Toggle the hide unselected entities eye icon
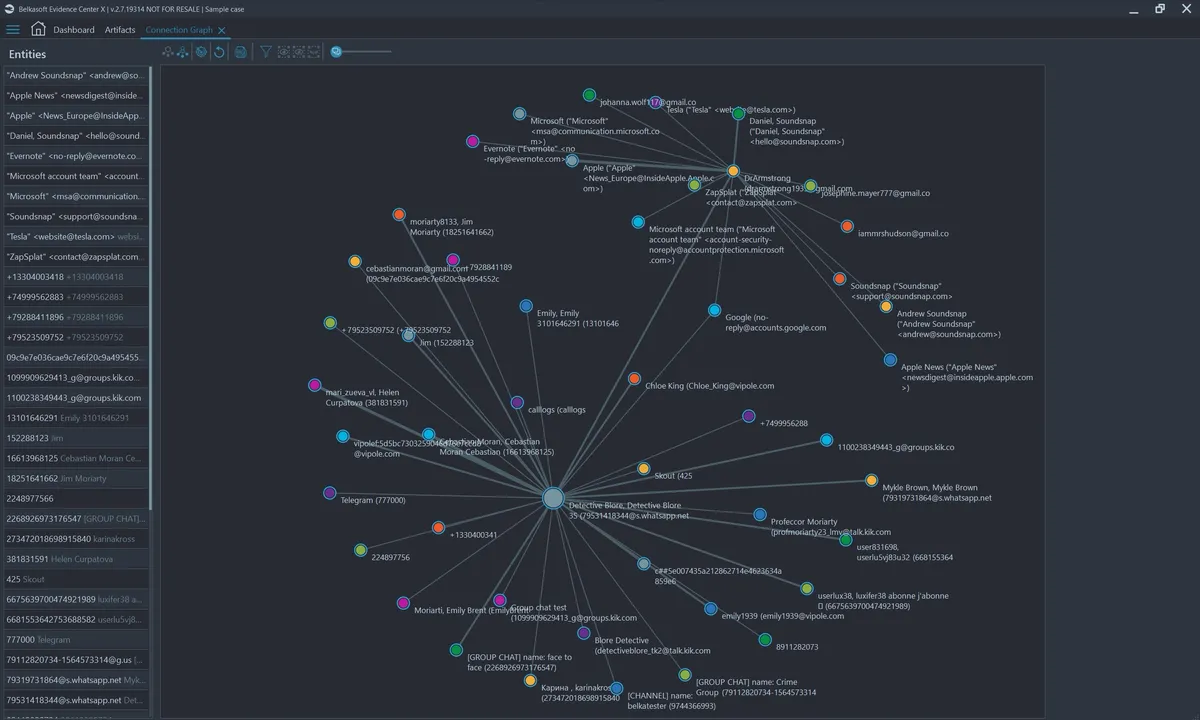1200x720 pixels. (x=299, y=51)
